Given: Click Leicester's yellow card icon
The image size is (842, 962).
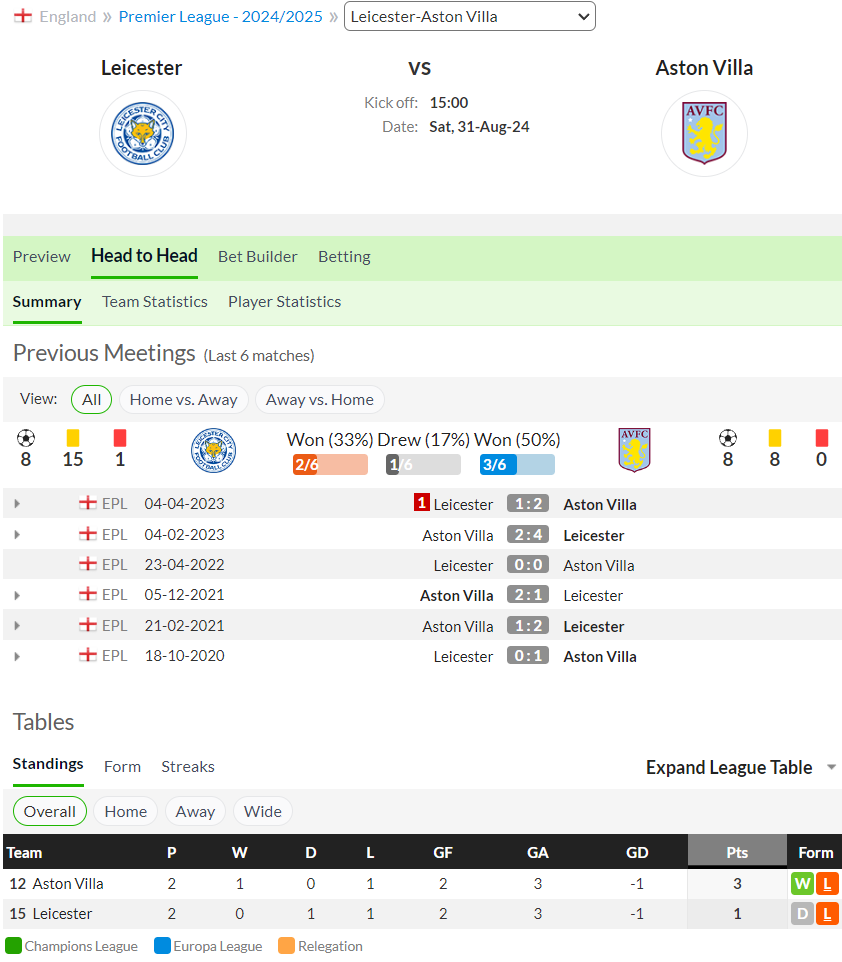Looking at the screenshot, I should pos(73,438).
